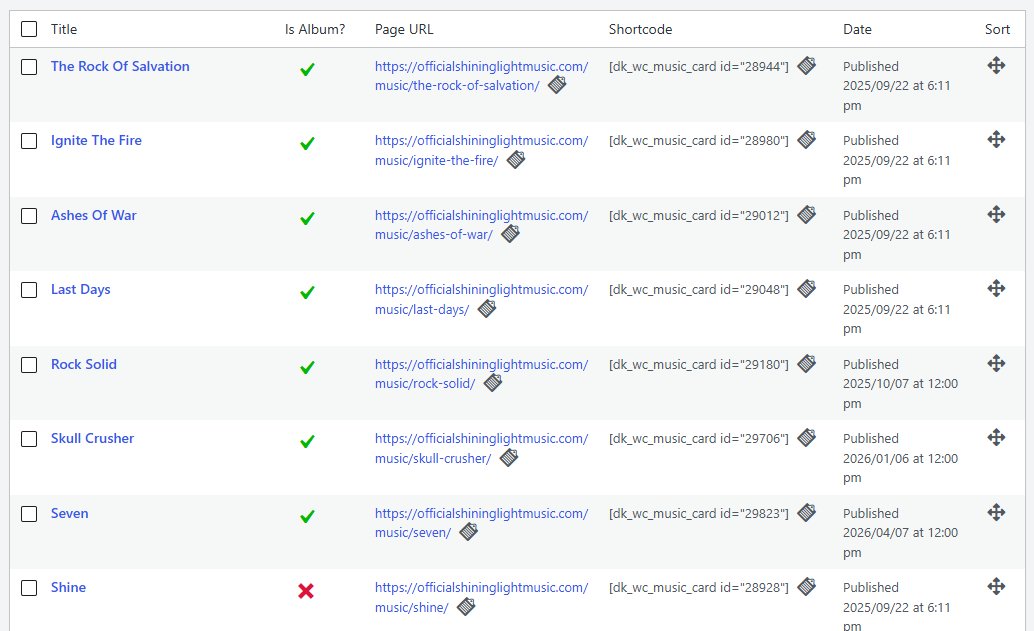Click the Shortcode column header
The height and width of the screenshot is (631, 1034).
click(640, 30)
